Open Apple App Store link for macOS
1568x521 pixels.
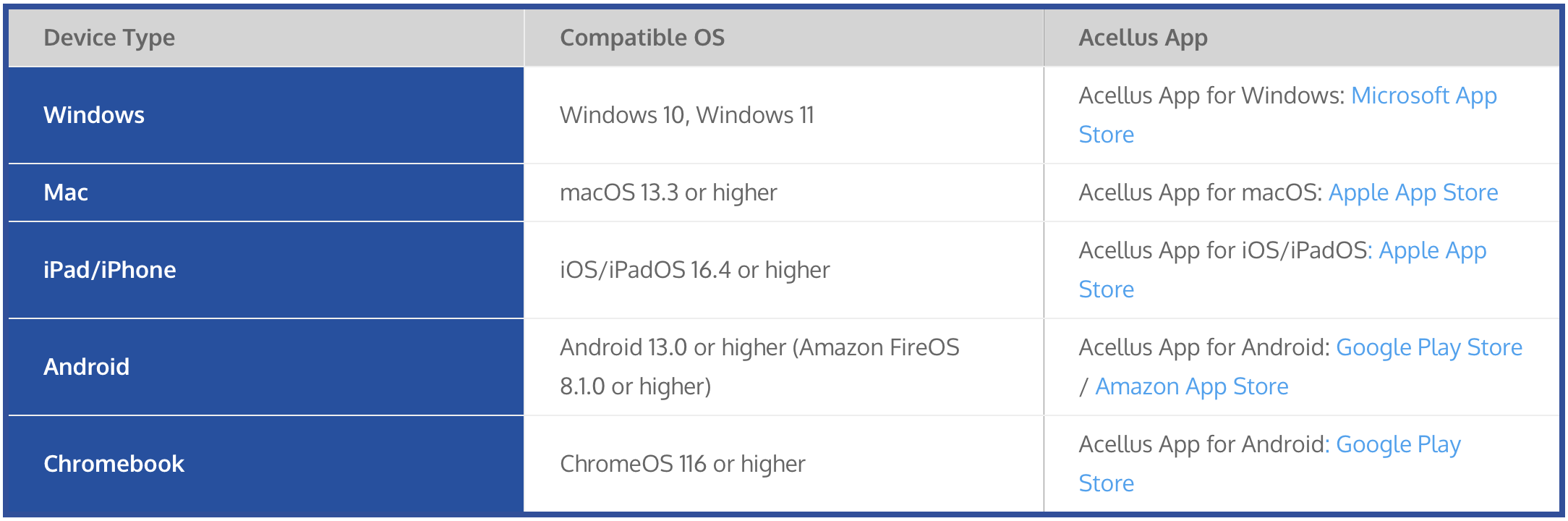pos(1413,193)
